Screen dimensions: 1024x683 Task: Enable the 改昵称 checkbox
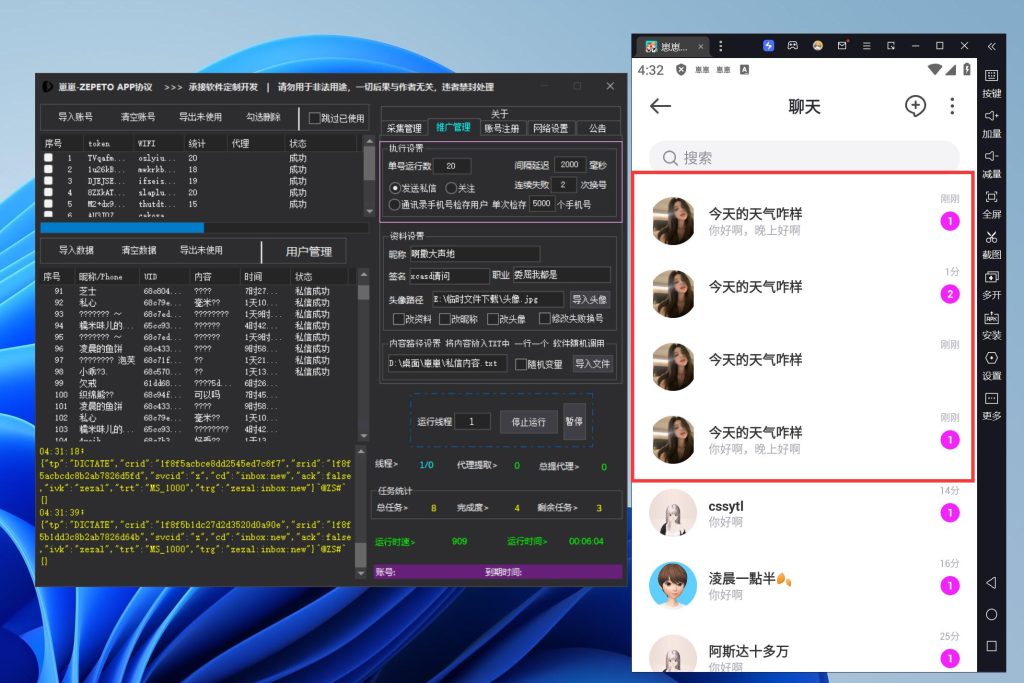pos(445,319)
